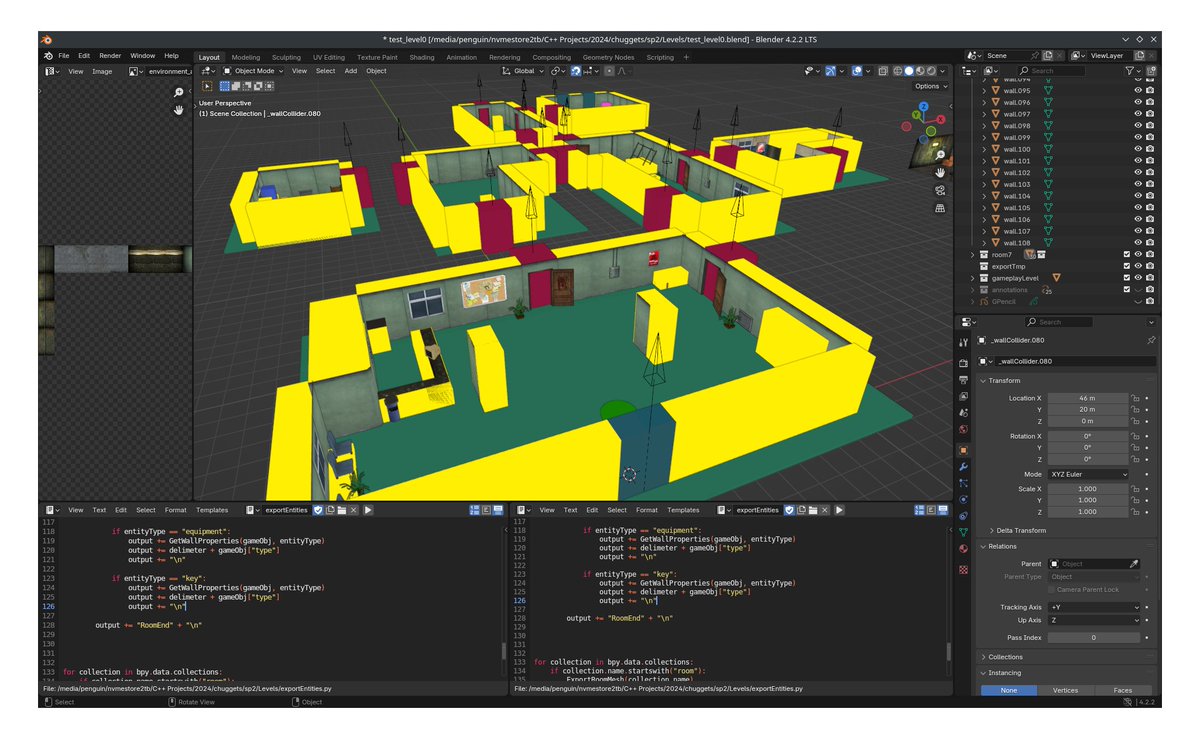Viewport: 1200px width, 753px height.
Task: Click the search field in the Properties editor
Action: pyautogui.click(x=1060, y=321)
